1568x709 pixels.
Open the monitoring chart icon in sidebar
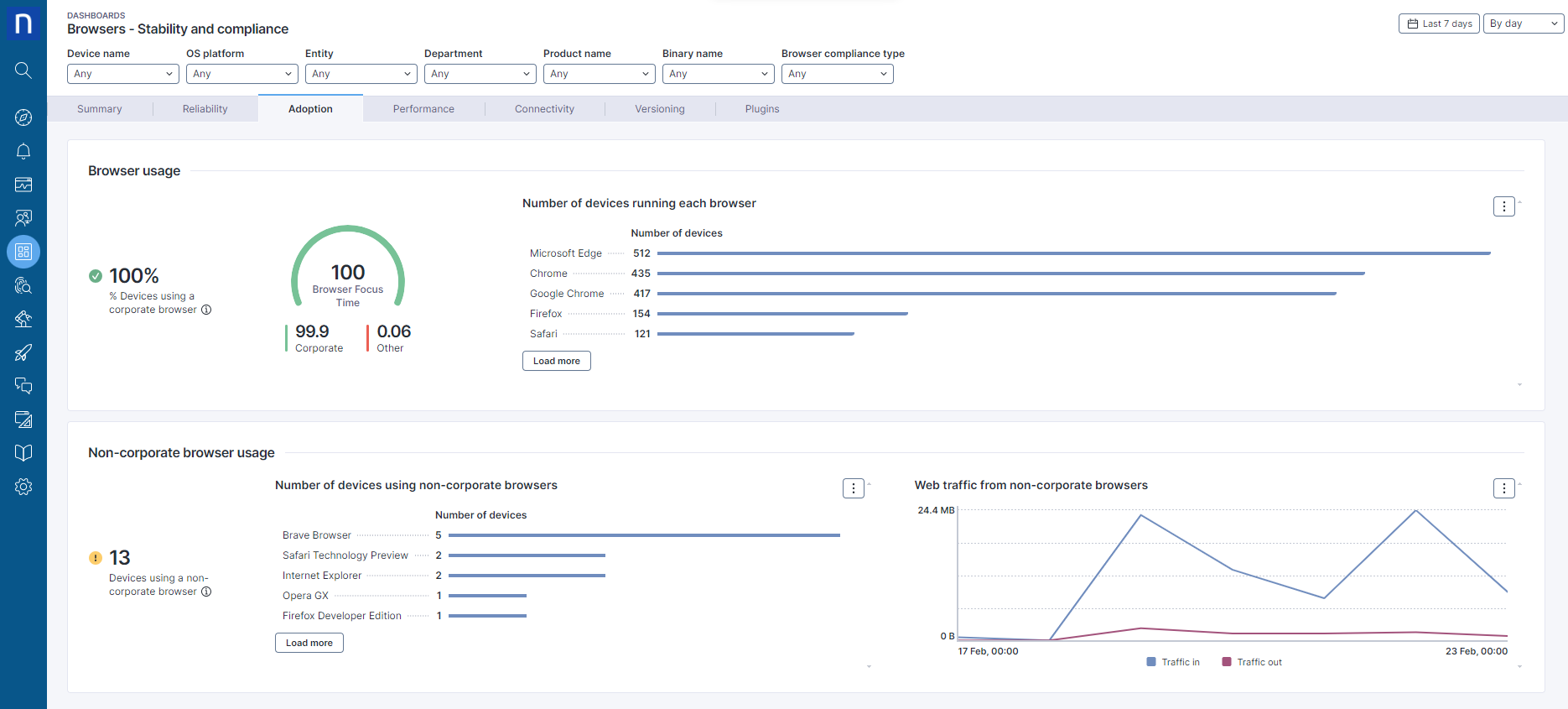23,185
